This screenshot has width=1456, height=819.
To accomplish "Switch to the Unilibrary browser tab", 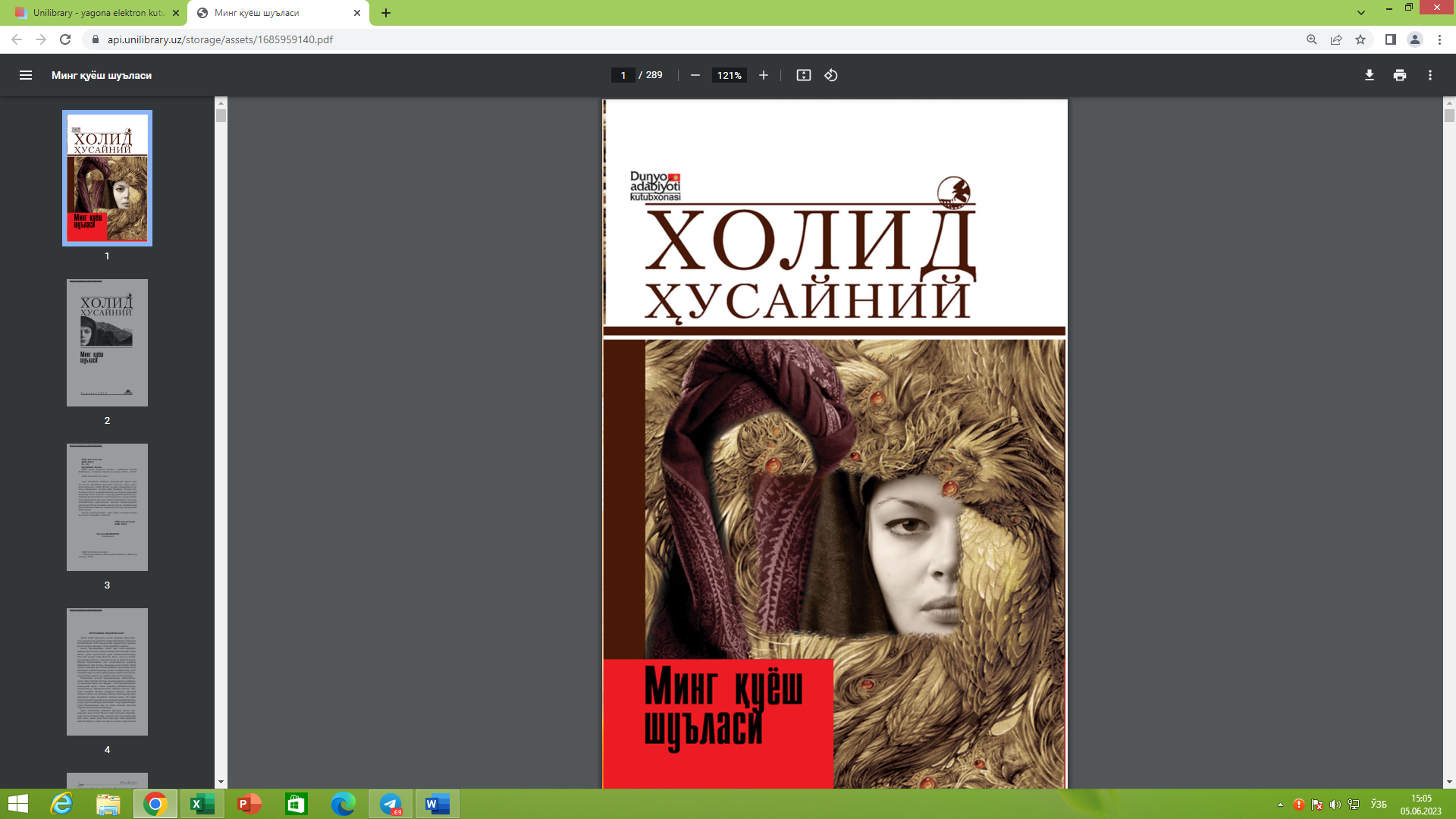I will 91,13.
